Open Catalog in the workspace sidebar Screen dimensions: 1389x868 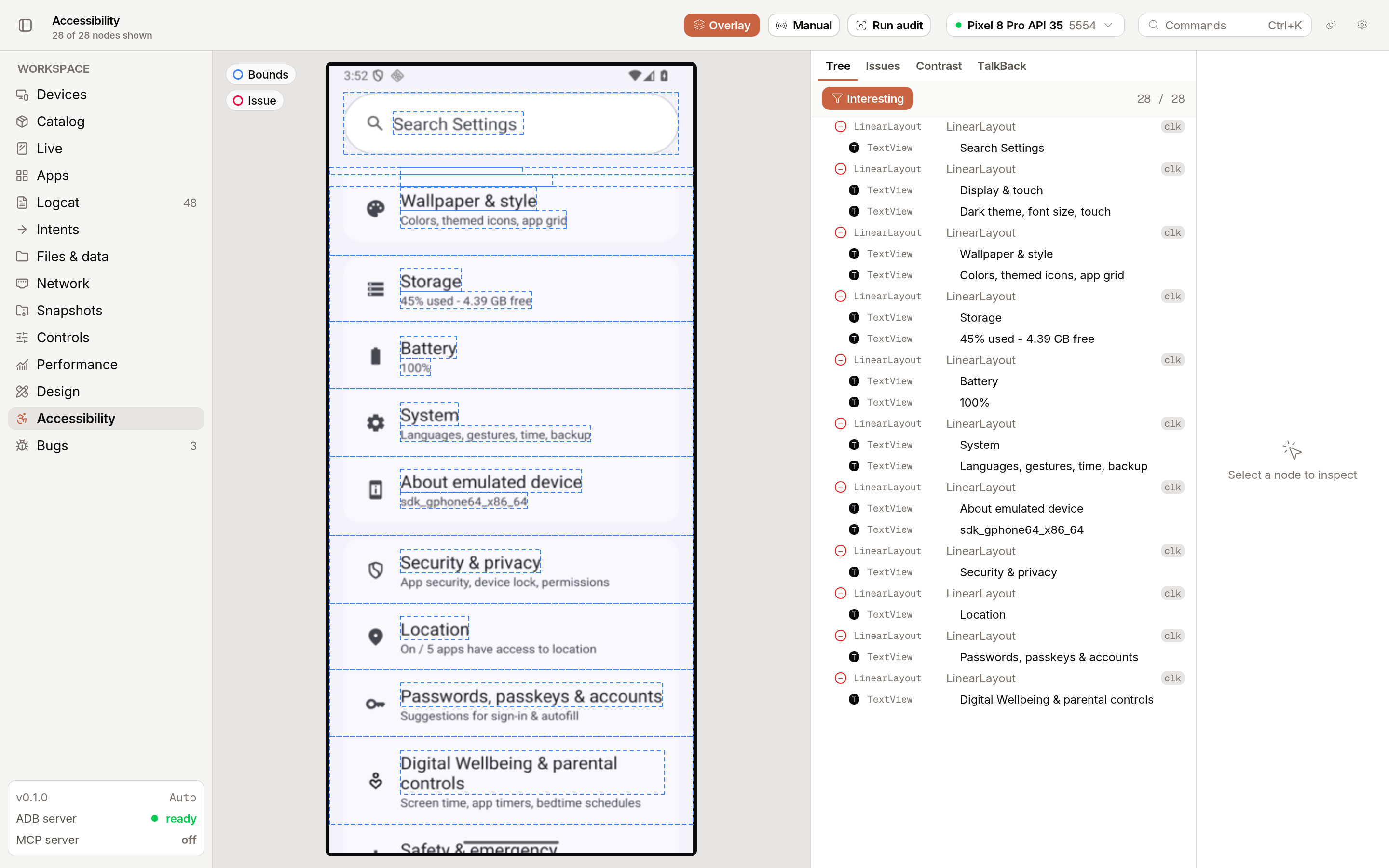point(106,121)
